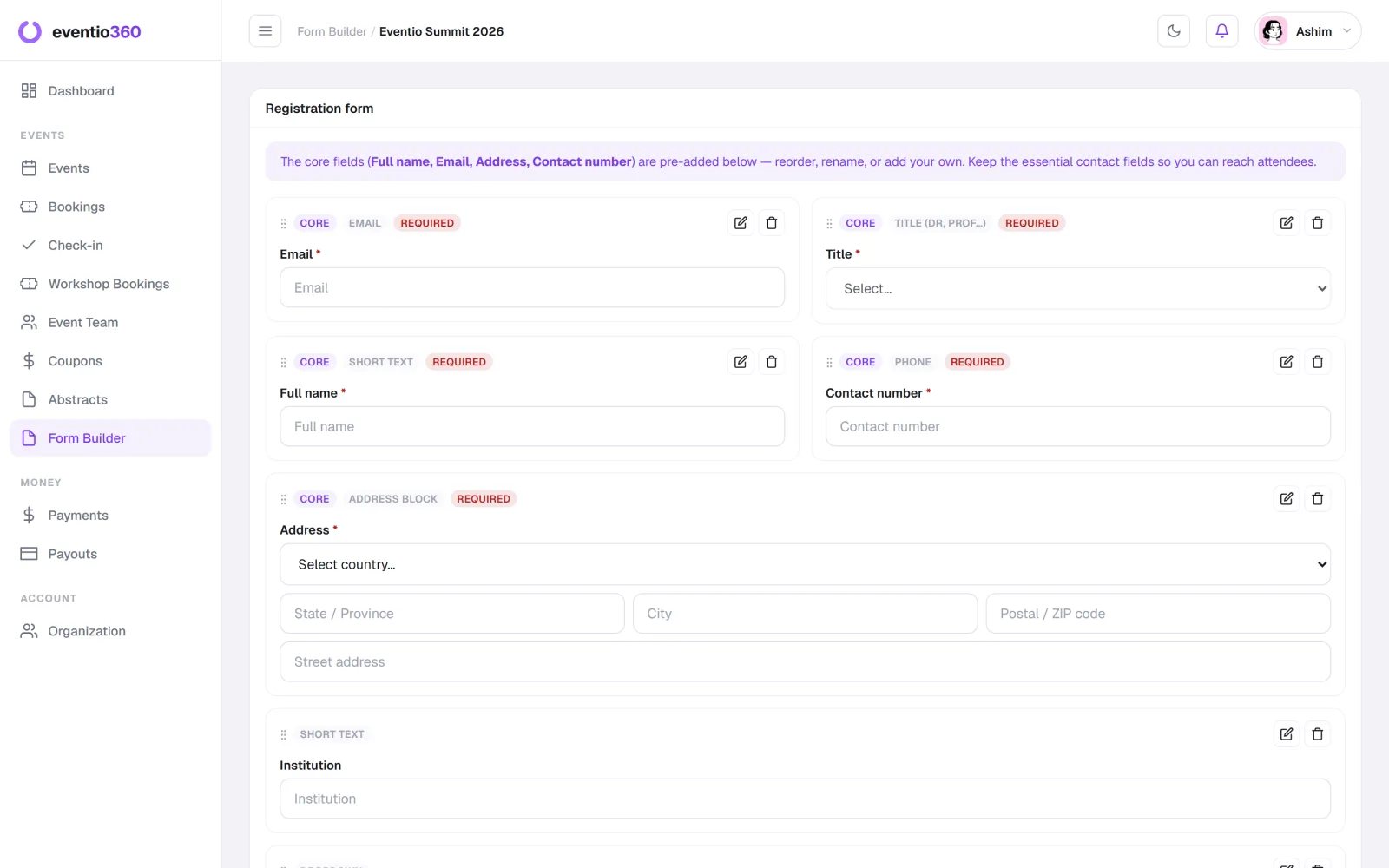The height and width of the screenshot is (868, 1389).
Task: Go to Dashboard in sidebar
Action: click(x=110, y=91)
